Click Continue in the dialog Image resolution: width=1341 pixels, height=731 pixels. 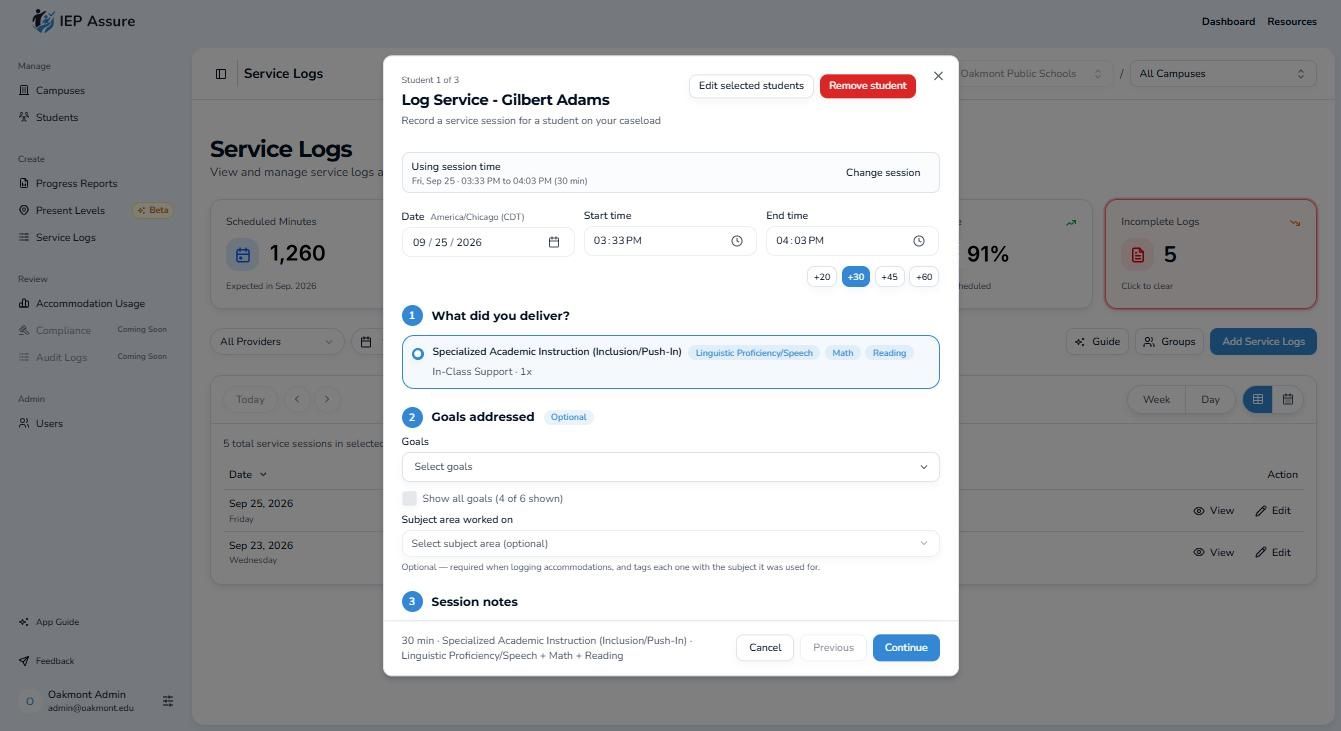906,648
